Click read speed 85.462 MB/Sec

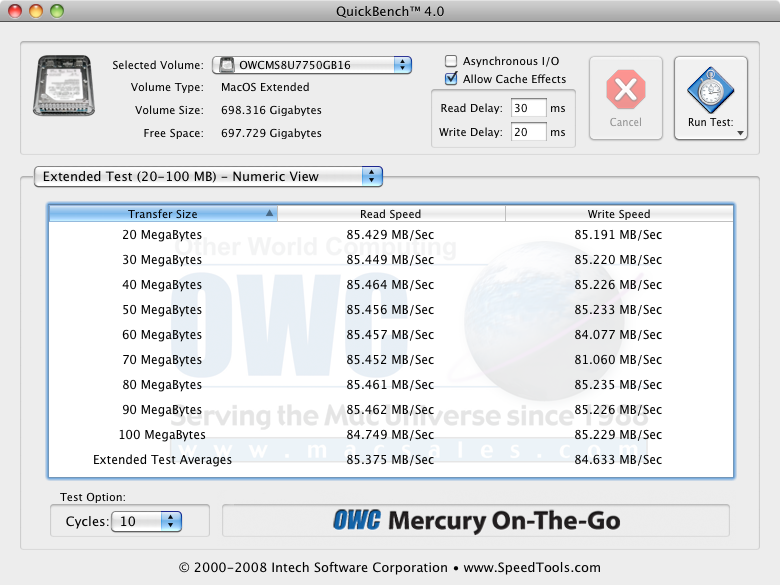(x=390, y=409)
